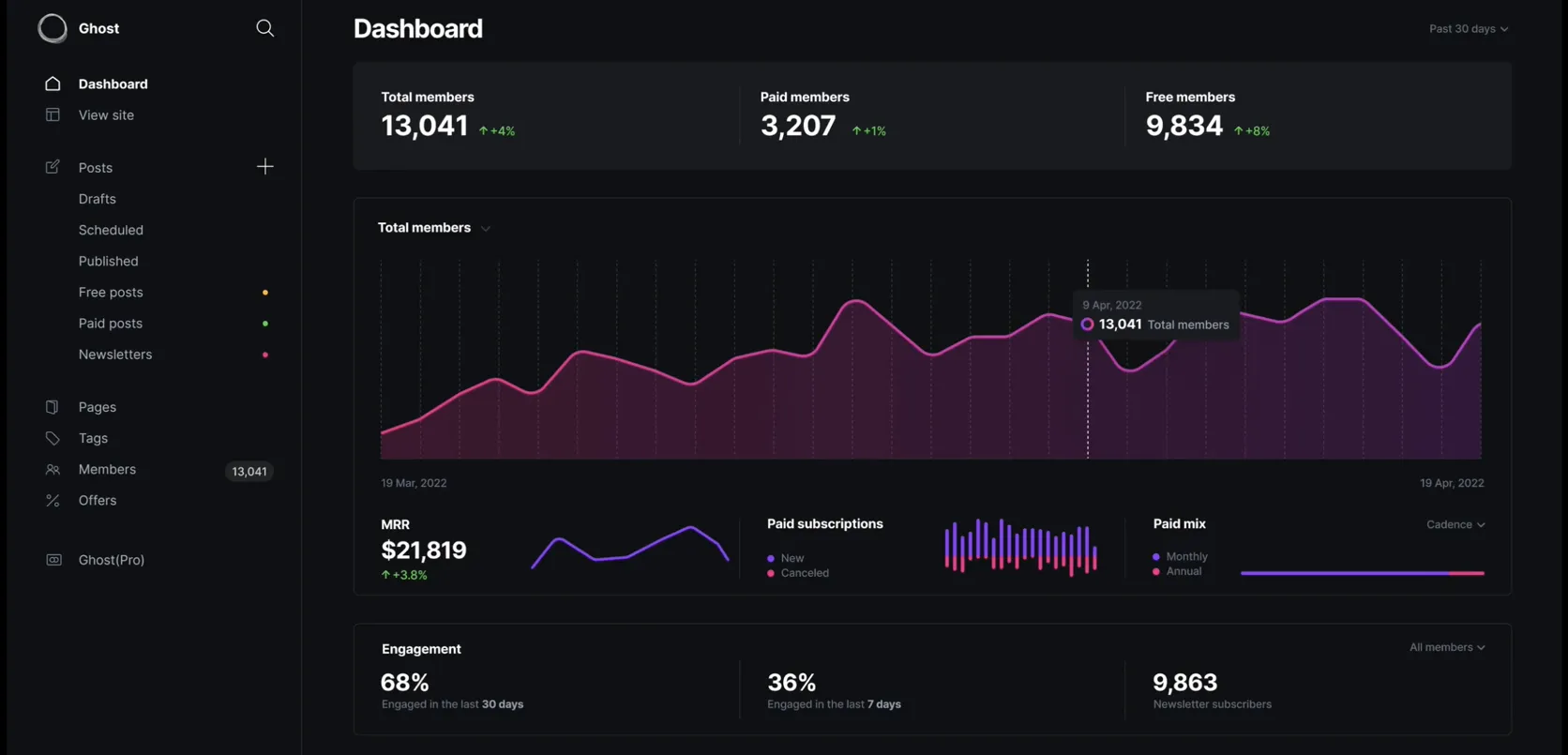
Task: Click the New legend entry
Action: [x=785, y=558]
